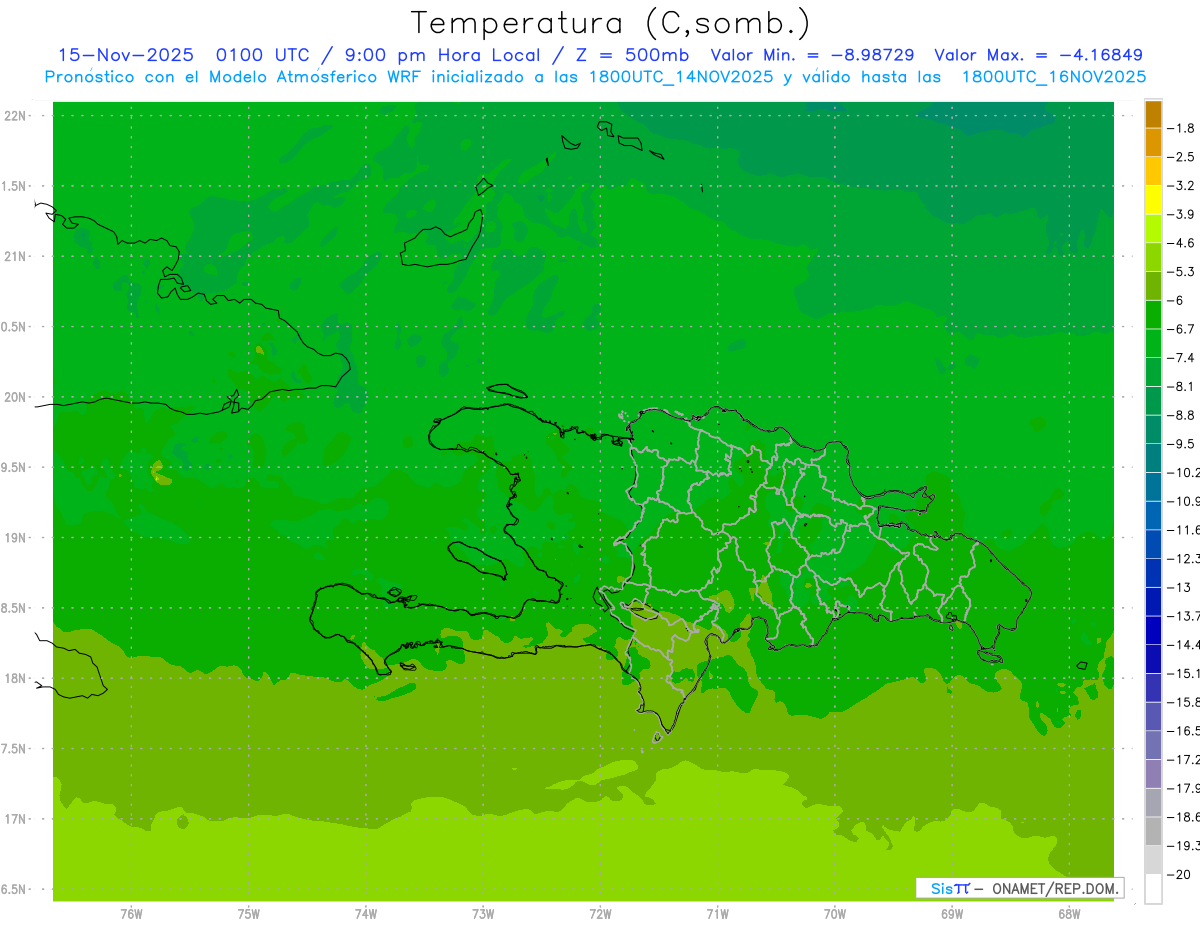Pick the purple legend swatch between -17.2 and -17.9
This screenshot has height=927, width=1200.
tap(1153, 774)
